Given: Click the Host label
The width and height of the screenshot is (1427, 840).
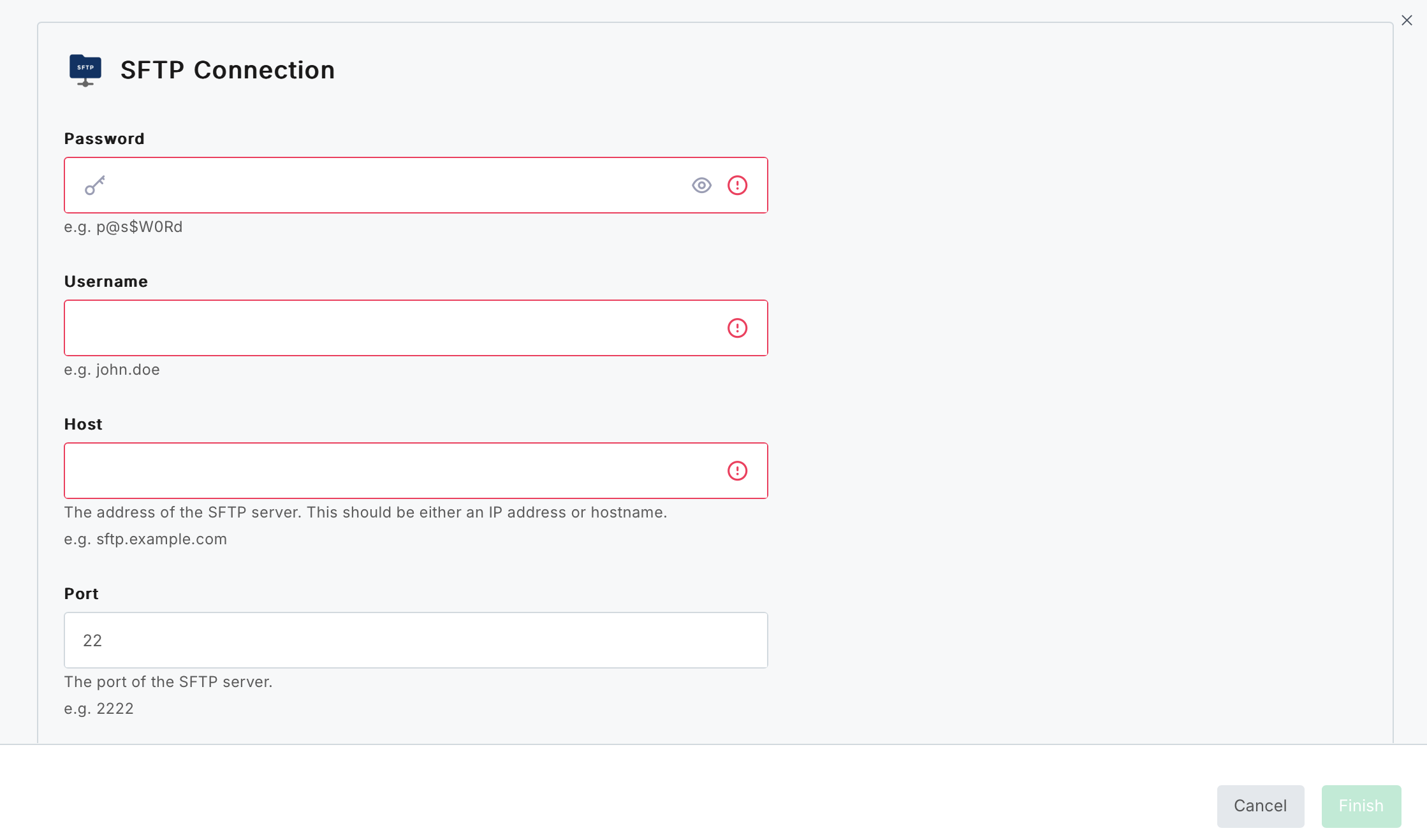Looking at the screenshot, I should click(84, 424).
